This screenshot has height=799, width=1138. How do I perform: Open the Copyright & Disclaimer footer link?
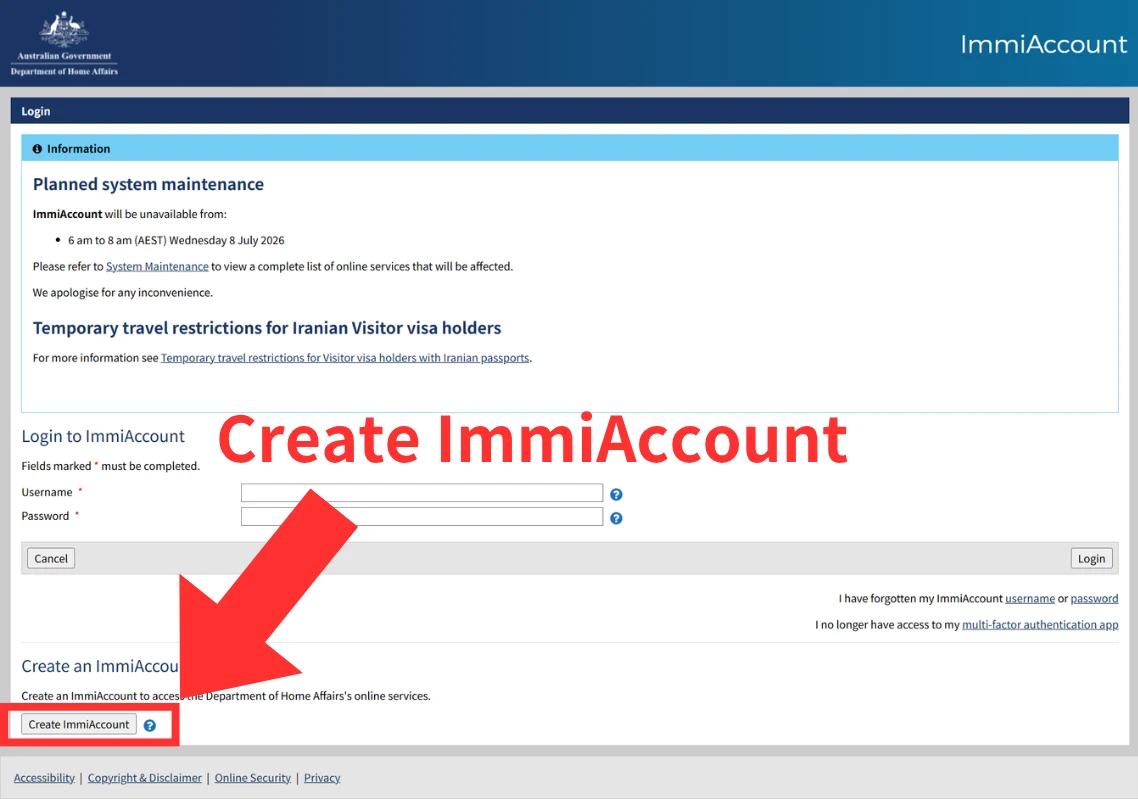144,778
